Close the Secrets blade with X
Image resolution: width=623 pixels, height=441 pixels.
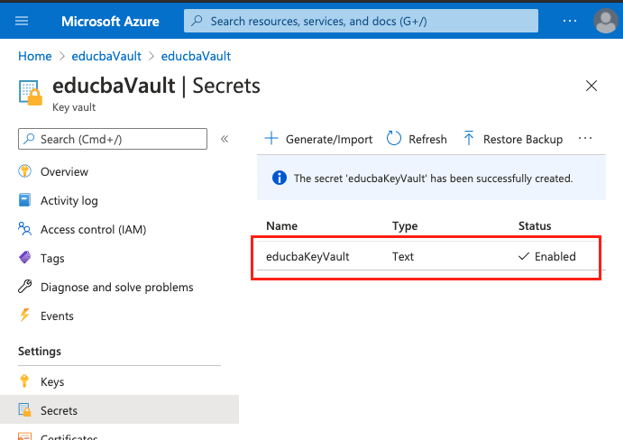click(x=592, y=87)
